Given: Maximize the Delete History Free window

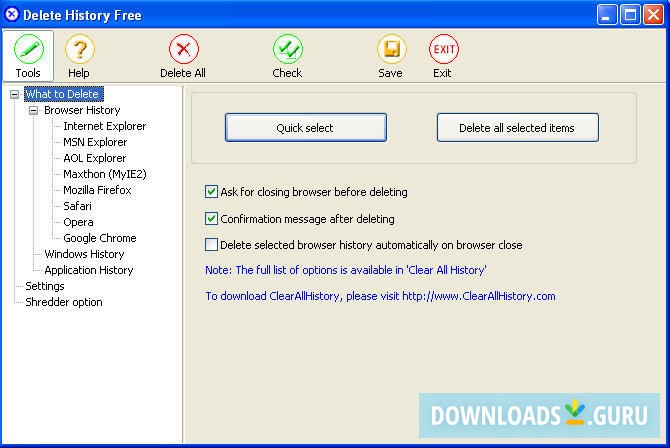Looking at the screenshot, I should click(x=630, y=15).
